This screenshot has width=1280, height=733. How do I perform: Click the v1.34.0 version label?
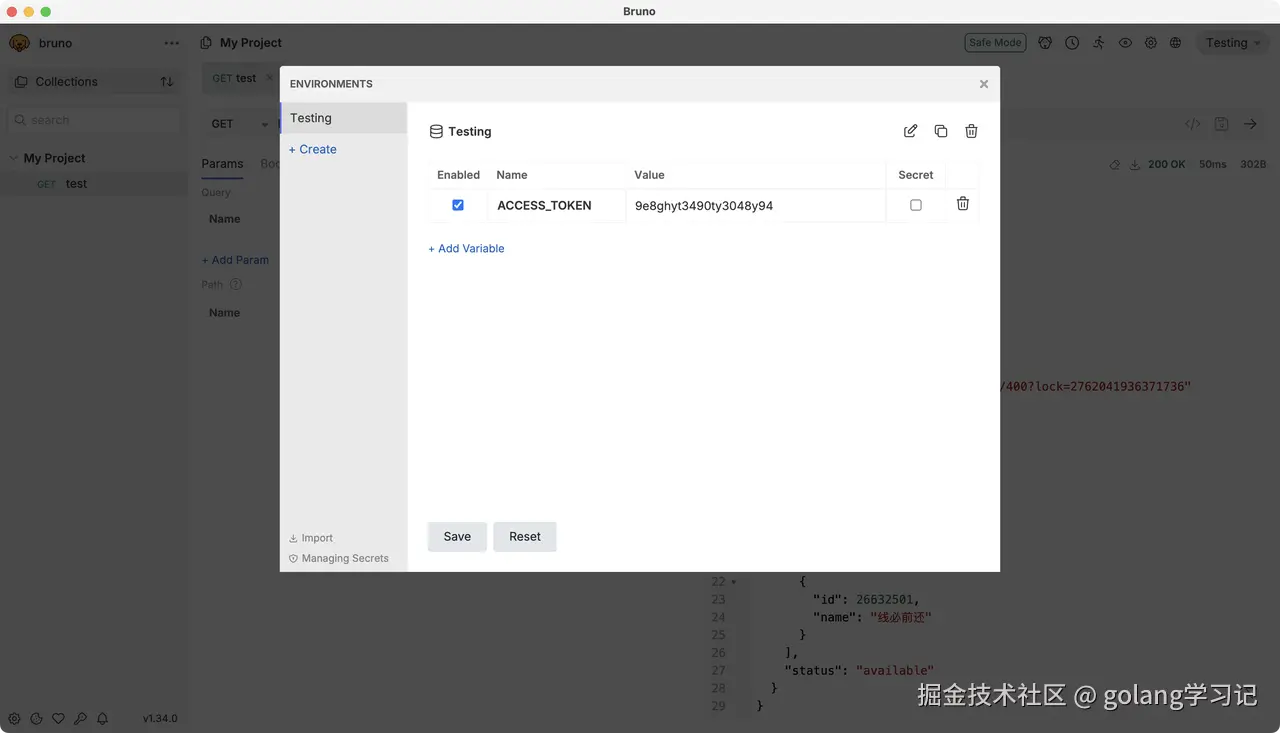[160, 718]
